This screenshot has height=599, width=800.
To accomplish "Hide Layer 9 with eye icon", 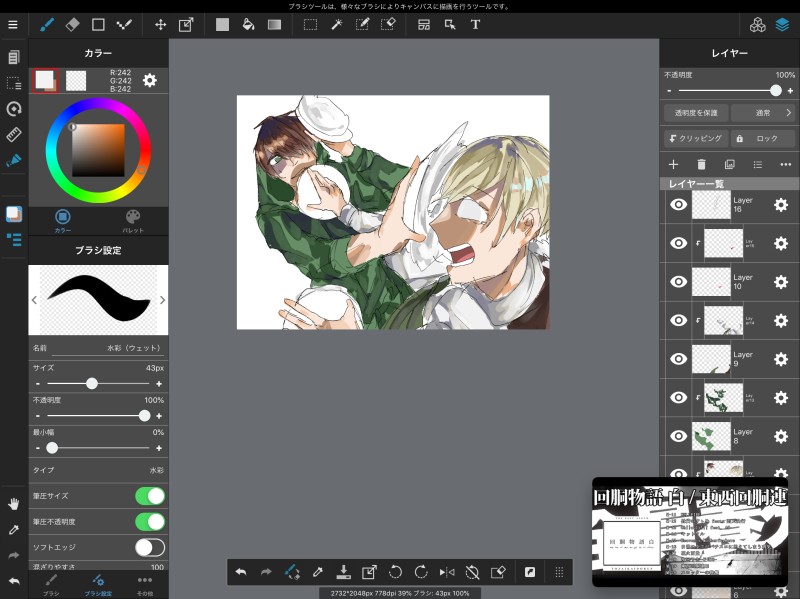I will (678, 359).
